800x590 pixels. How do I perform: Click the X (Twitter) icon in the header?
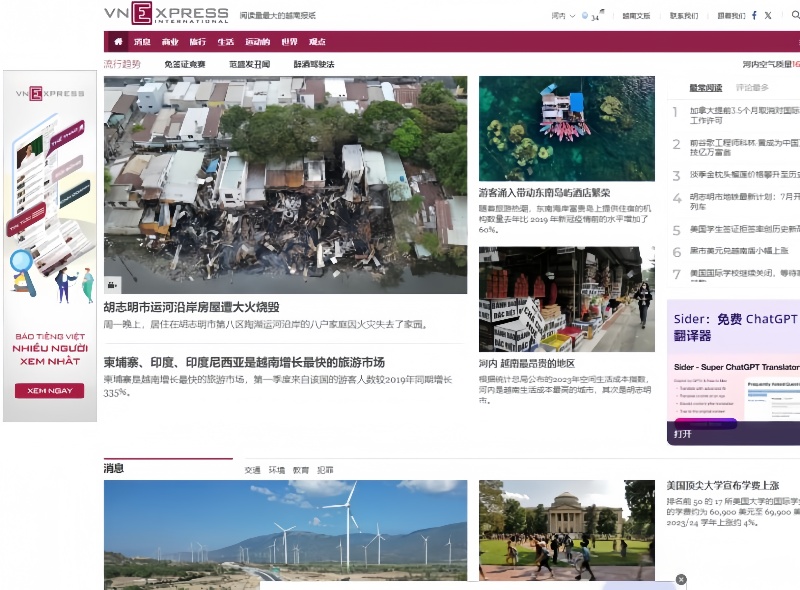coord(768,15)
